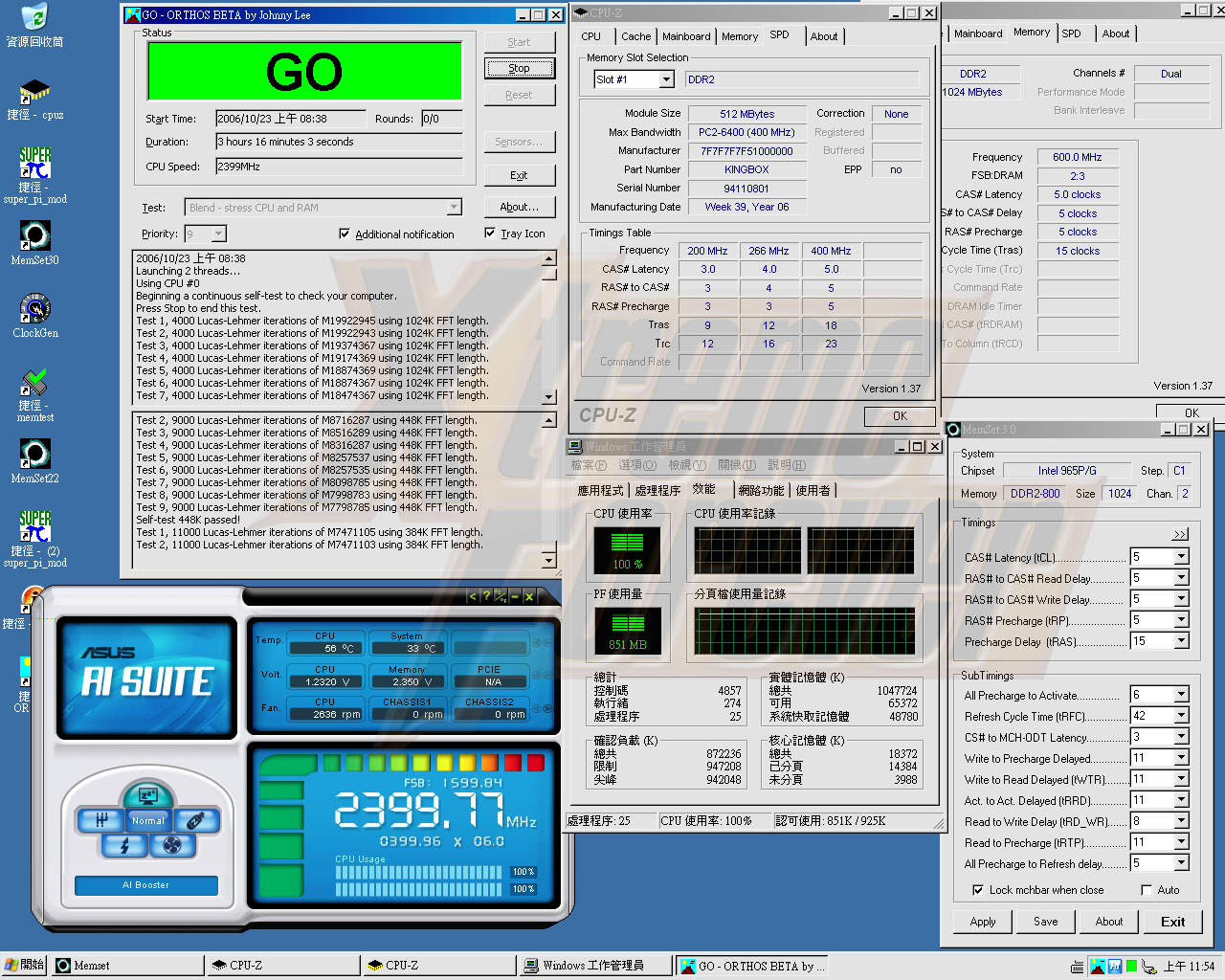The image size is (1225, 980).
Task: Switch to SPD tab in back CPU-Z window
Action: tap(1072, 33)
